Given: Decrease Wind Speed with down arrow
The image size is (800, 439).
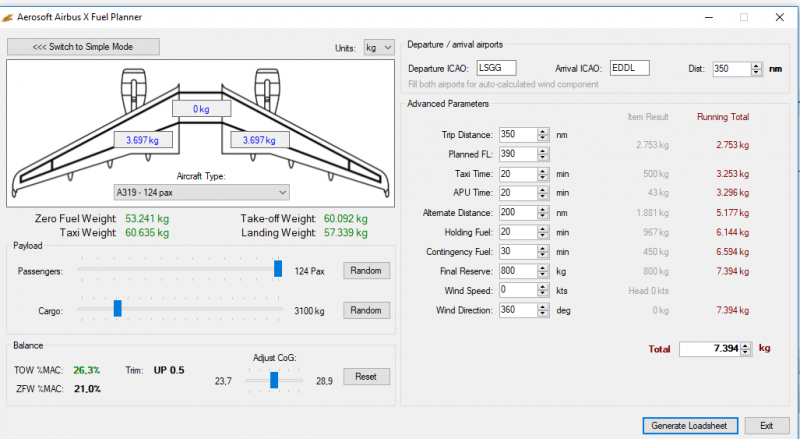Looking at the screenshot, I should point(543,294).
